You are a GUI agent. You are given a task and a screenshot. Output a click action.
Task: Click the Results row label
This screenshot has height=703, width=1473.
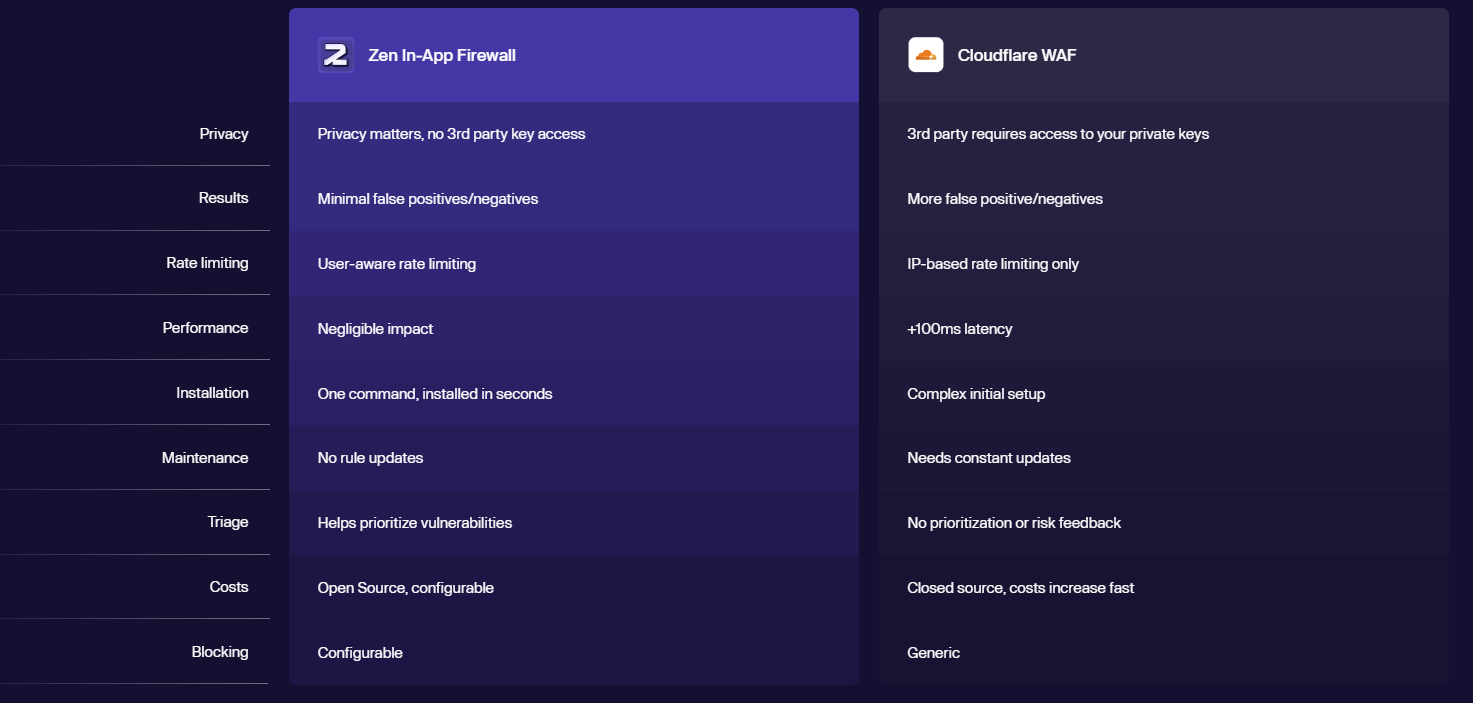(x=224, y=198)
